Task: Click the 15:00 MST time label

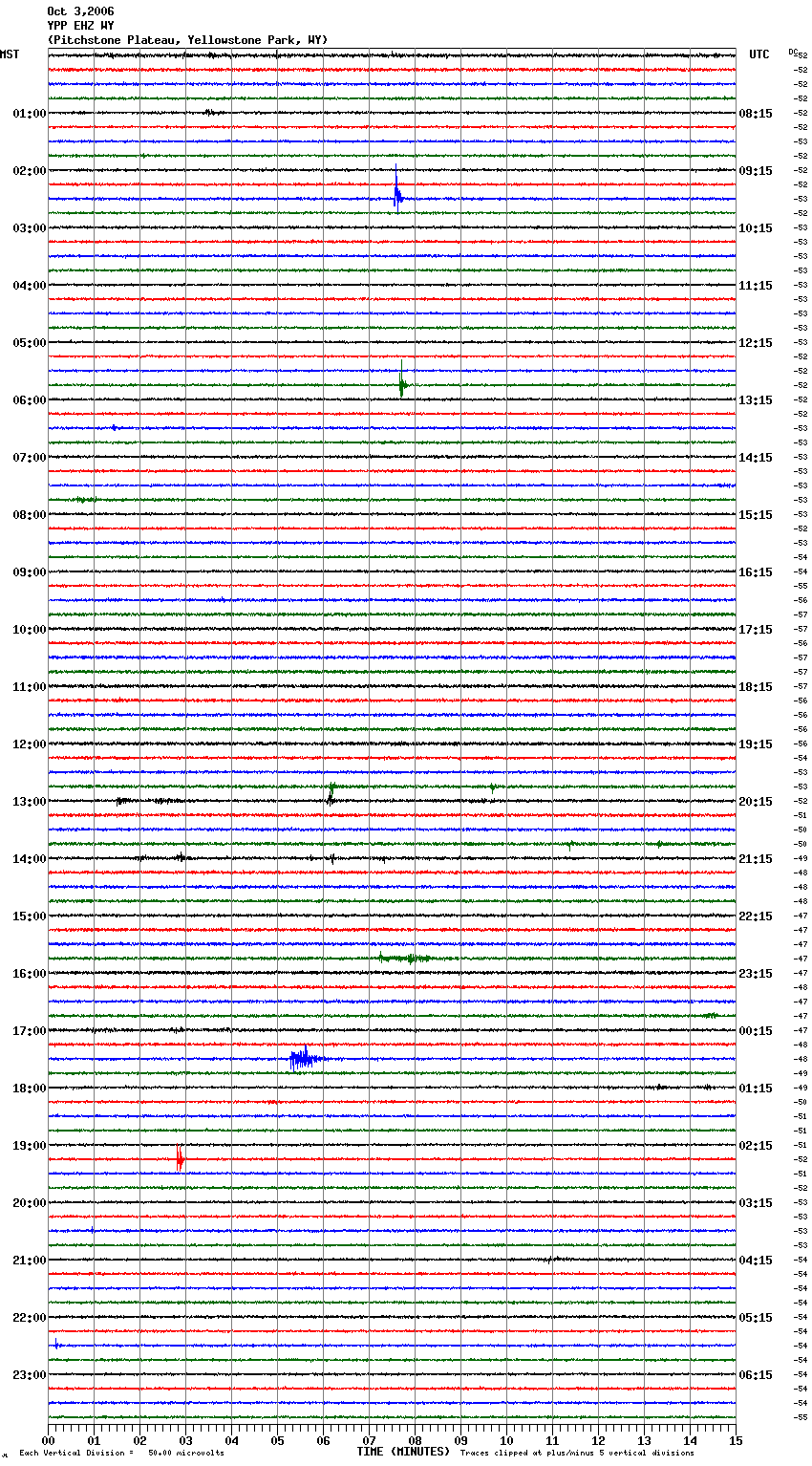Action: coord(30,916)
